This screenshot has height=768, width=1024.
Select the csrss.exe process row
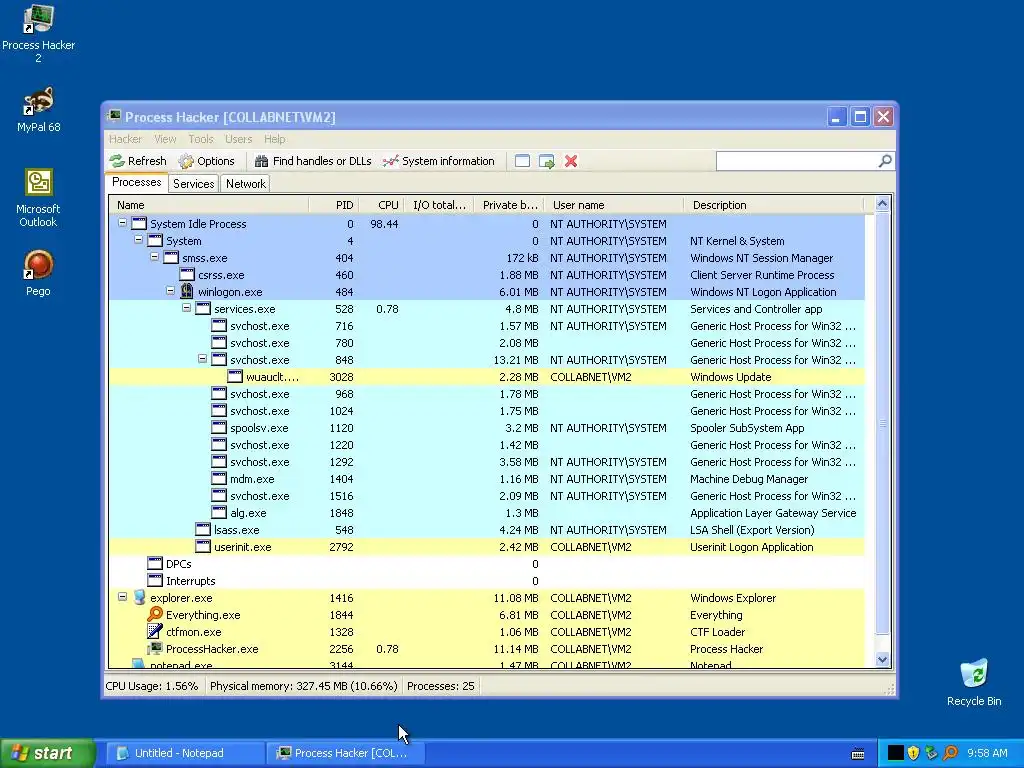click(x=487, y=275)
